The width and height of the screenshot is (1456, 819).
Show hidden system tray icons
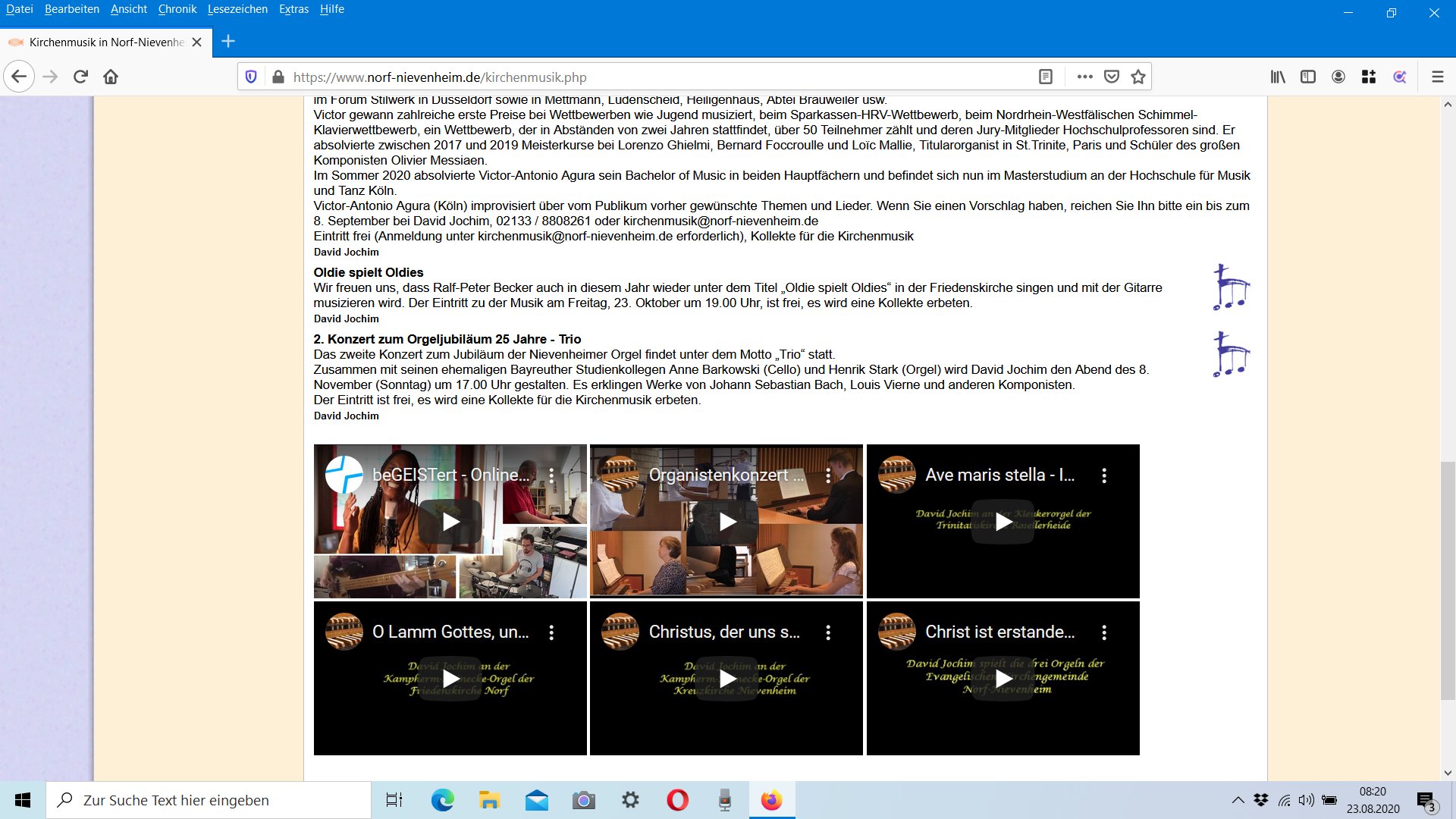[1238, 800]
